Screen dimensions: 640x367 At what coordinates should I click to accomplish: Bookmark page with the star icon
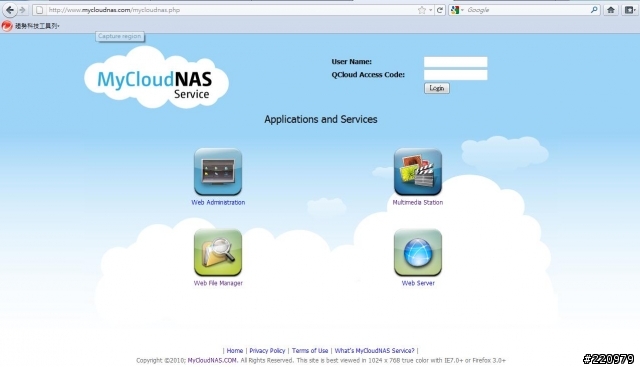coord(422,10)
